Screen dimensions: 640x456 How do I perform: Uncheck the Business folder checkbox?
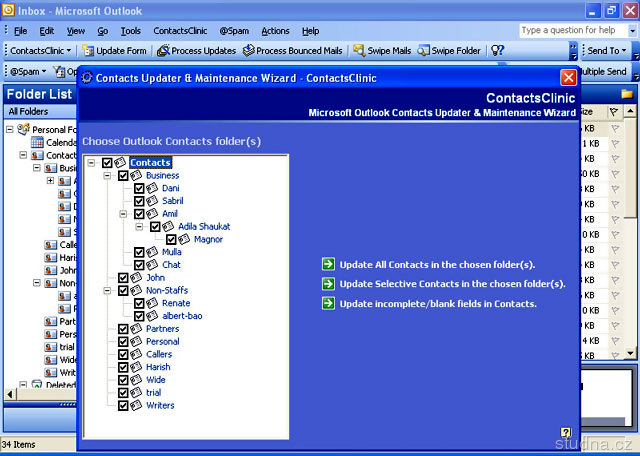coord(123,175)
